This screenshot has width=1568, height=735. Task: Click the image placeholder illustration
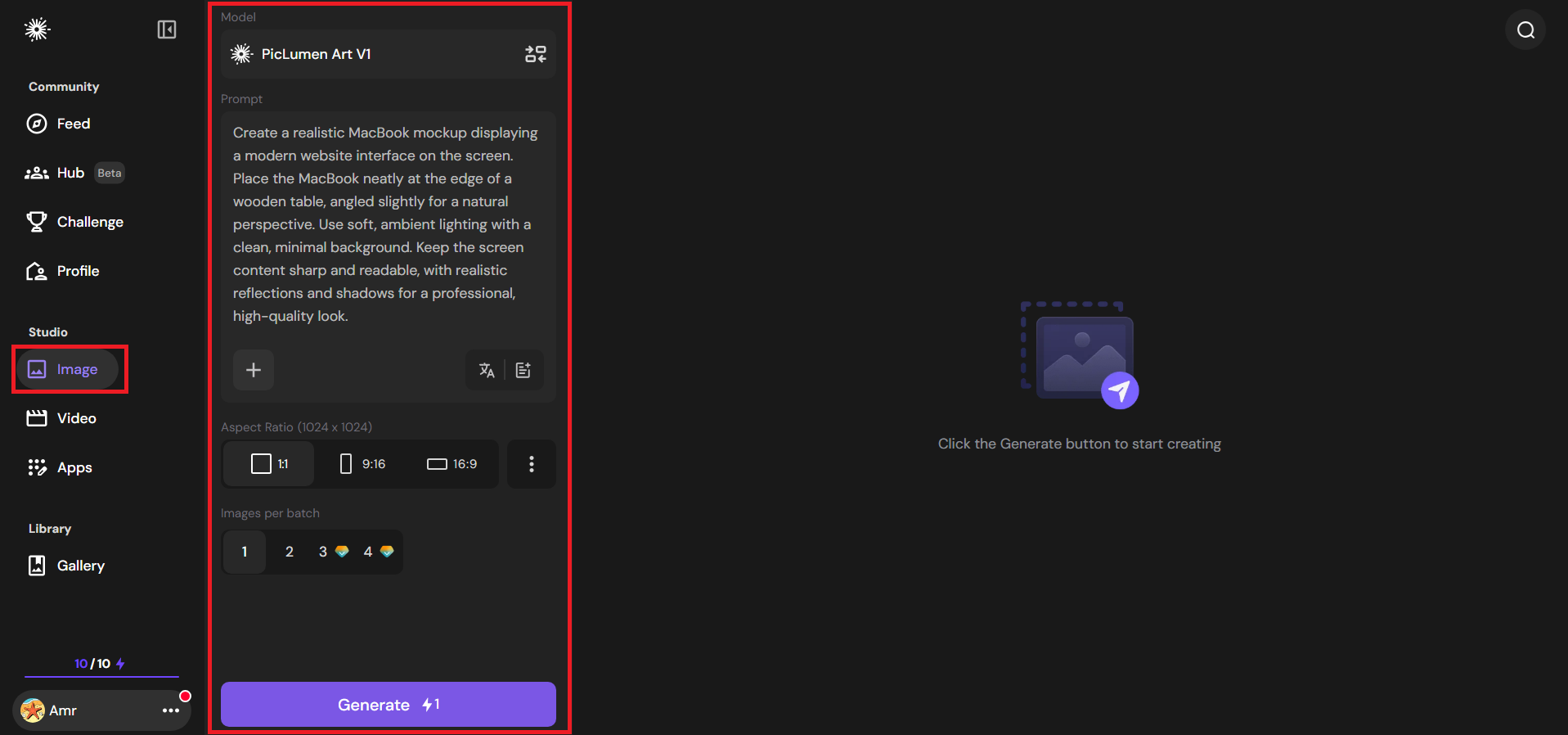pyautogui.click(x=1080, y=355)
